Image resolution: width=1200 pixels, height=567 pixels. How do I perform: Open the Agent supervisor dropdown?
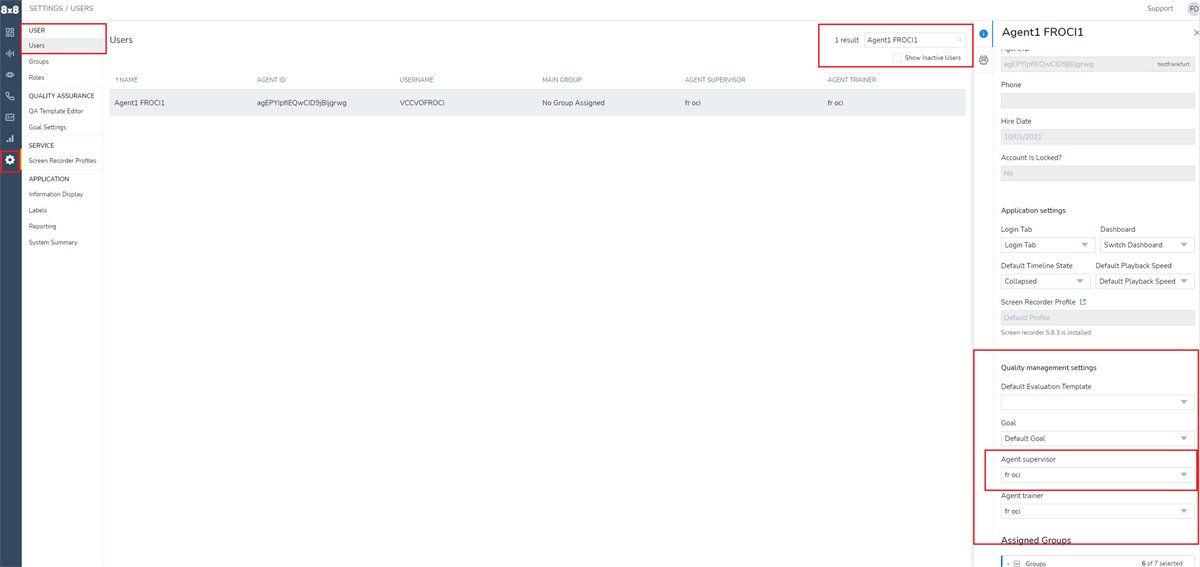pyautogui.click(x=1098, y=475)
